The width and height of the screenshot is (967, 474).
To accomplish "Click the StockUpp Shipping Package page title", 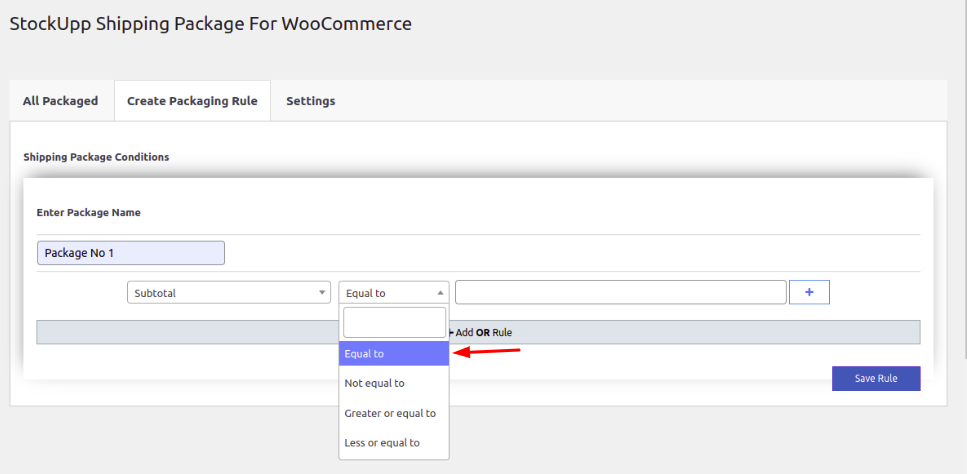I will click(210, 24).
